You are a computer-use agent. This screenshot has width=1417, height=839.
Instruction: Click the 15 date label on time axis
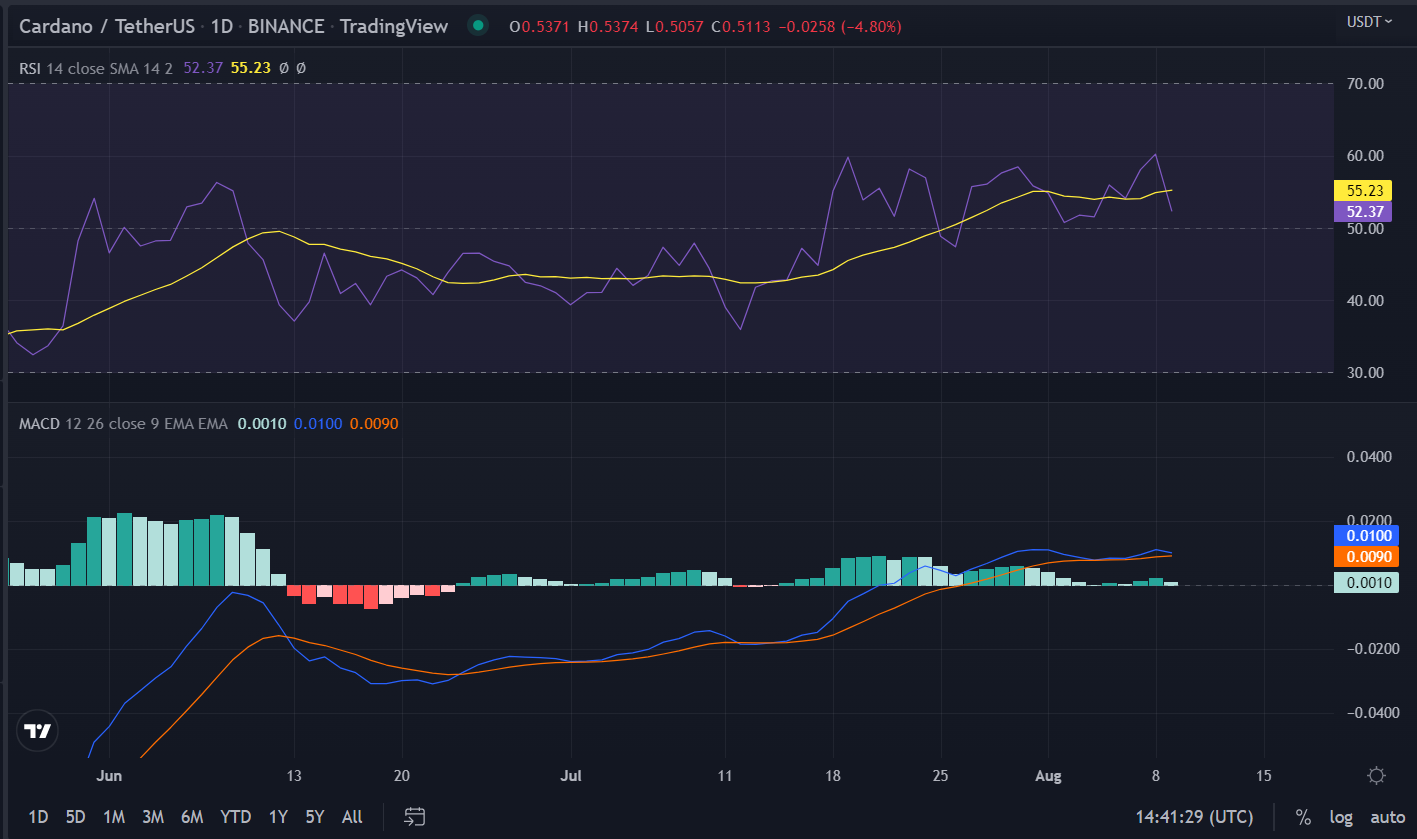click(1264, 775)
